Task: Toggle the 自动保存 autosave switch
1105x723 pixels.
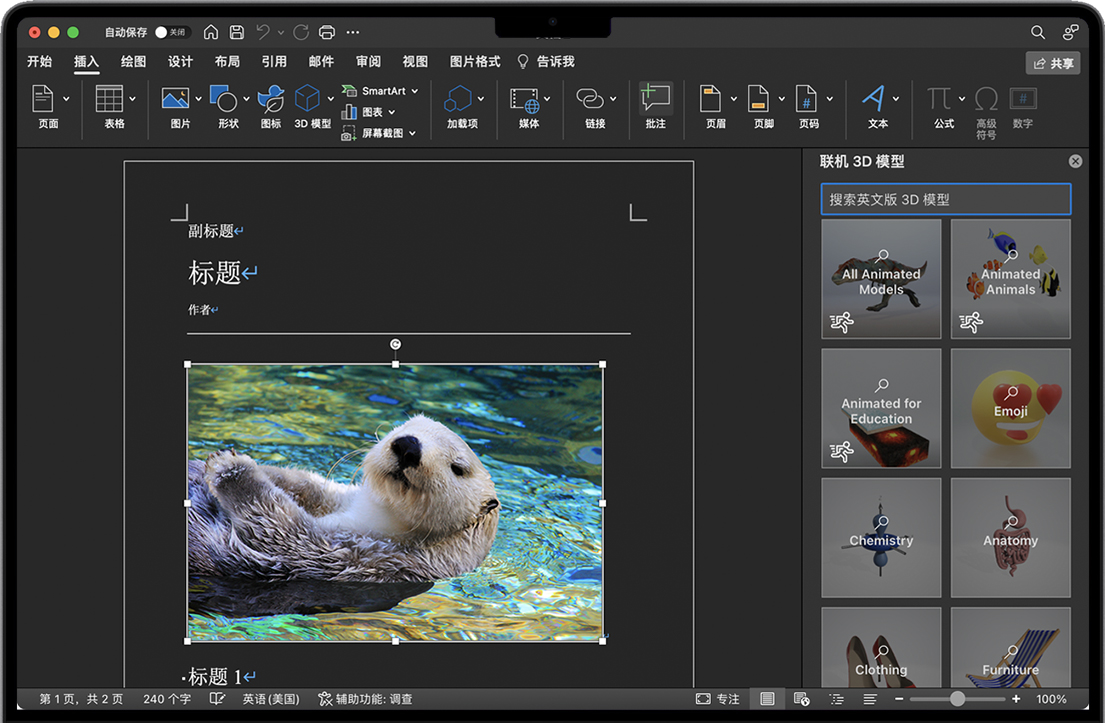Action: [172, 32]
